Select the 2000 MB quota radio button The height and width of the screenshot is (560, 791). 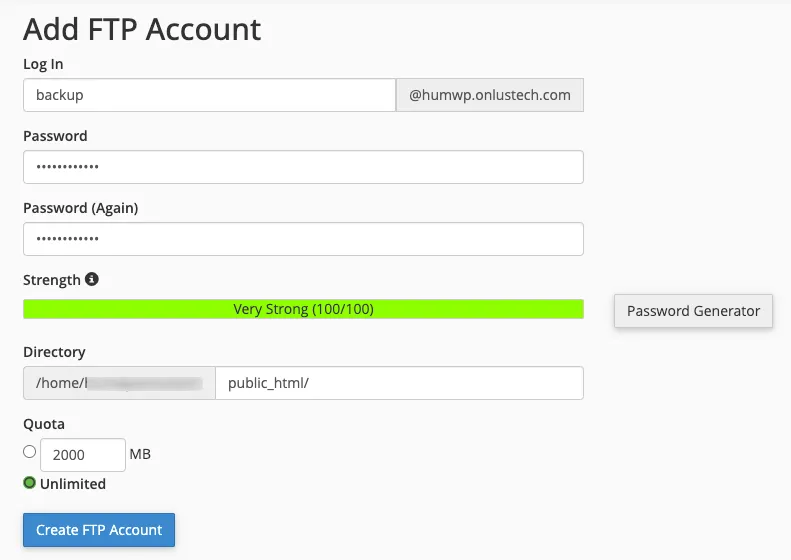click(29, 452)
